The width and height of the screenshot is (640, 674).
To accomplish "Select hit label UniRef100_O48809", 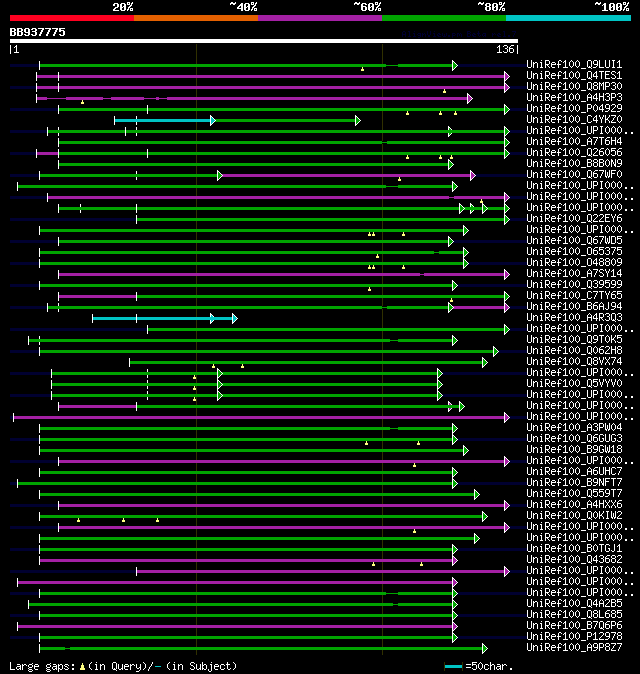I will [574, 263].
